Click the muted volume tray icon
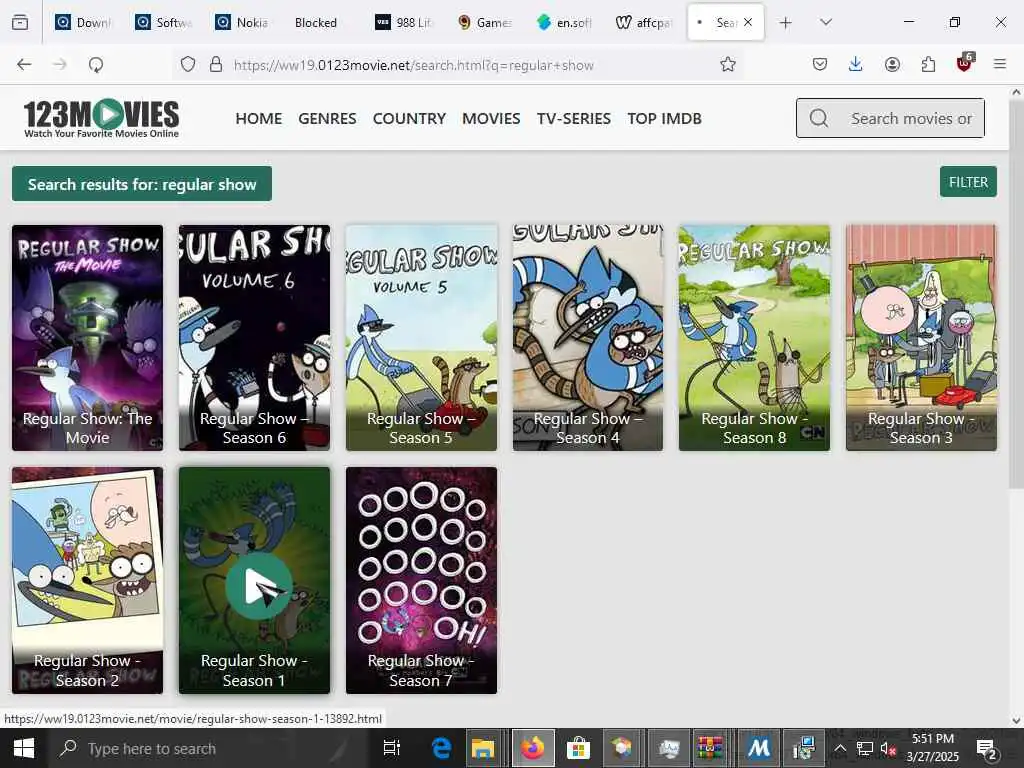Screen dimensions: 1024x768 coord(888,749)
